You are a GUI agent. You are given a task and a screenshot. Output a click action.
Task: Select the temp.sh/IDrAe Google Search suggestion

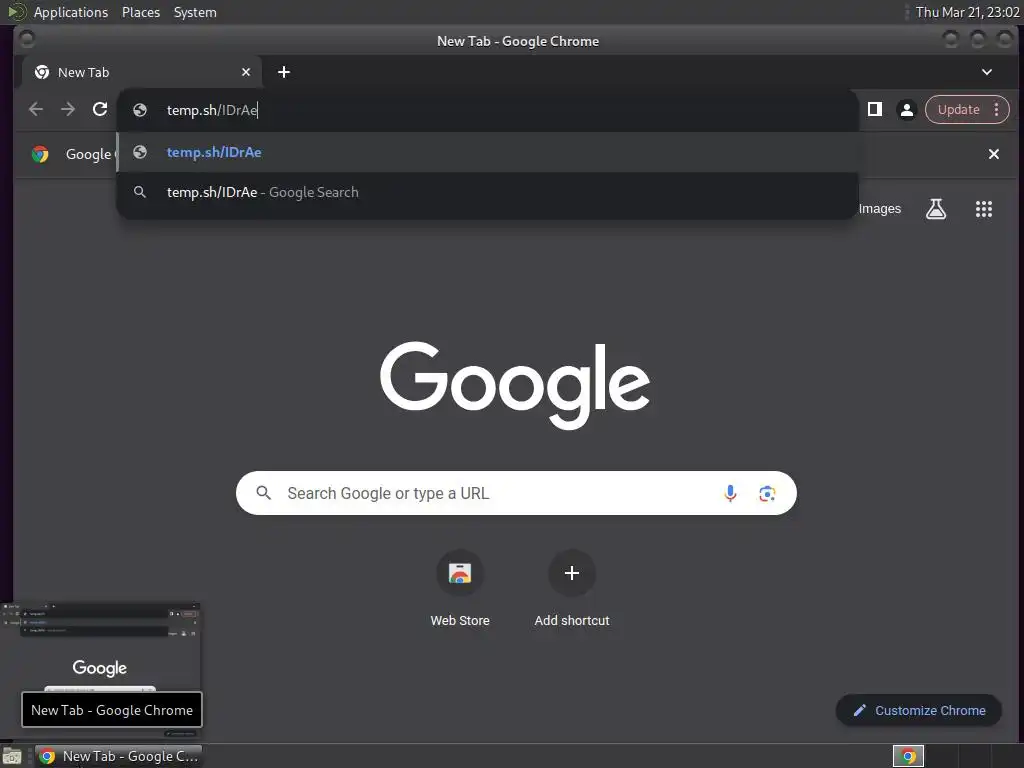tap(487, 192)
